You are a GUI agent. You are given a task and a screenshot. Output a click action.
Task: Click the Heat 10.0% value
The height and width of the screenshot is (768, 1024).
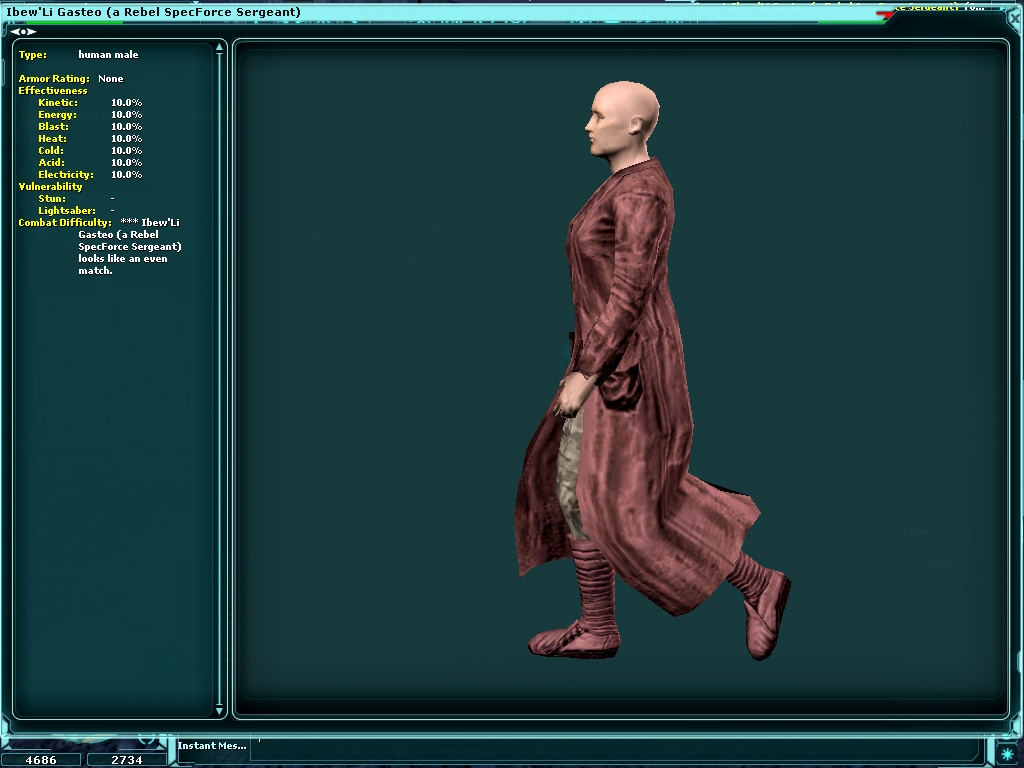click(x=126, y=138)
